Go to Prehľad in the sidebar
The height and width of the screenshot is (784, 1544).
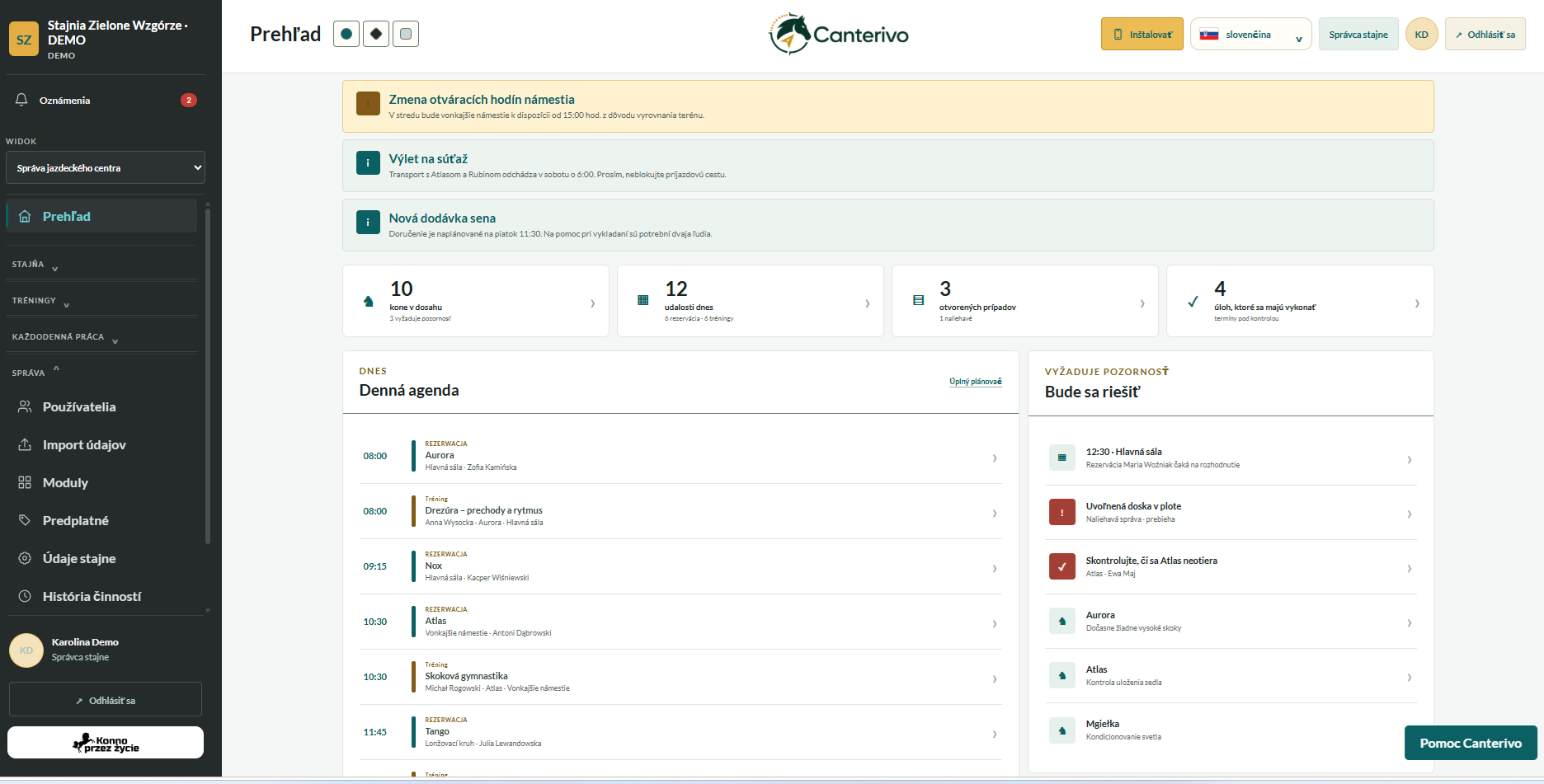tap(101, 216)
